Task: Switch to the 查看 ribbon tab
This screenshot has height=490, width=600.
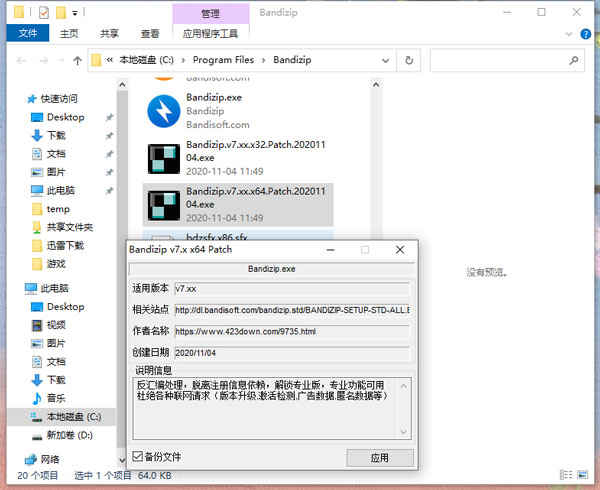Action: 150,33
